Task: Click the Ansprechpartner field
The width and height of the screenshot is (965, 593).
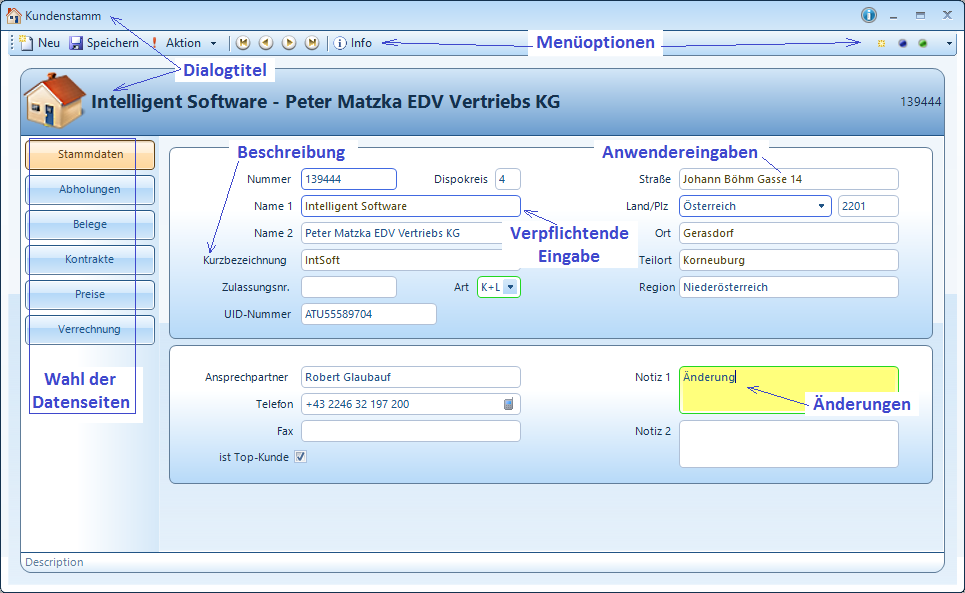Action: tap(410, 377)
